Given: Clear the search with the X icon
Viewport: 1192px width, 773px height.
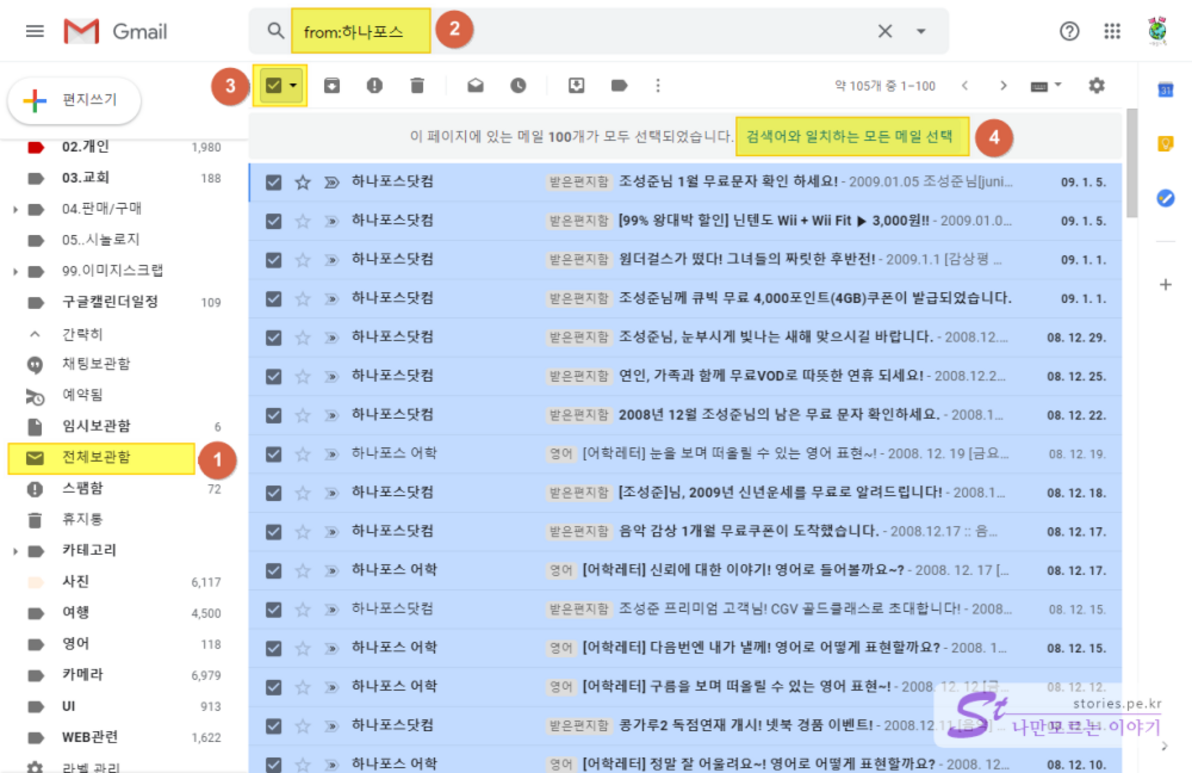Looking at the screenshot, I should click(885, 31).
